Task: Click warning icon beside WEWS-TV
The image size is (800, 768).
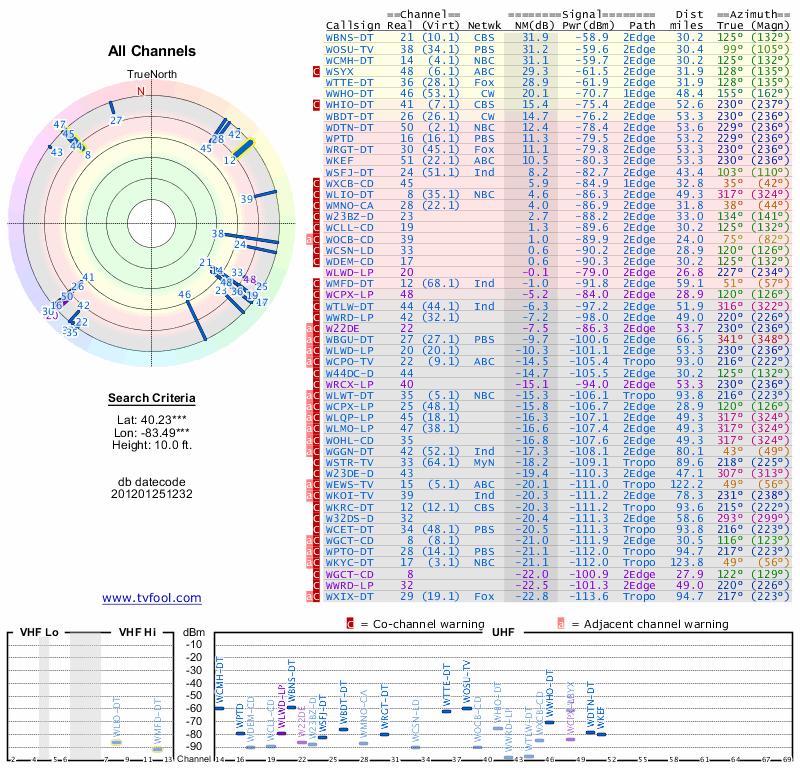Action: point(313,485)
